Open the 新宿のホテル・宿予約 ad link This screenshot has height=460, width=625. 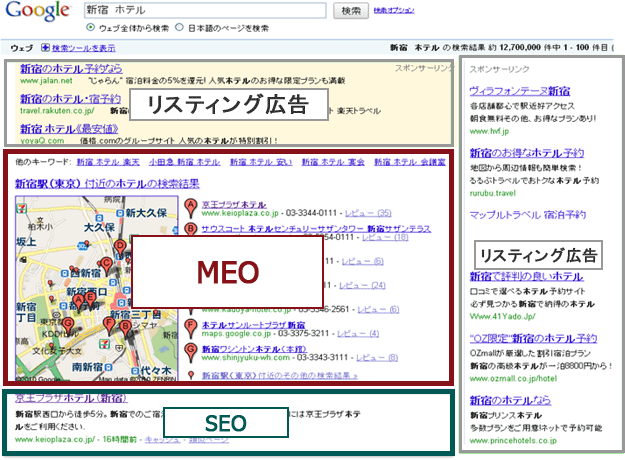point(70,98)
